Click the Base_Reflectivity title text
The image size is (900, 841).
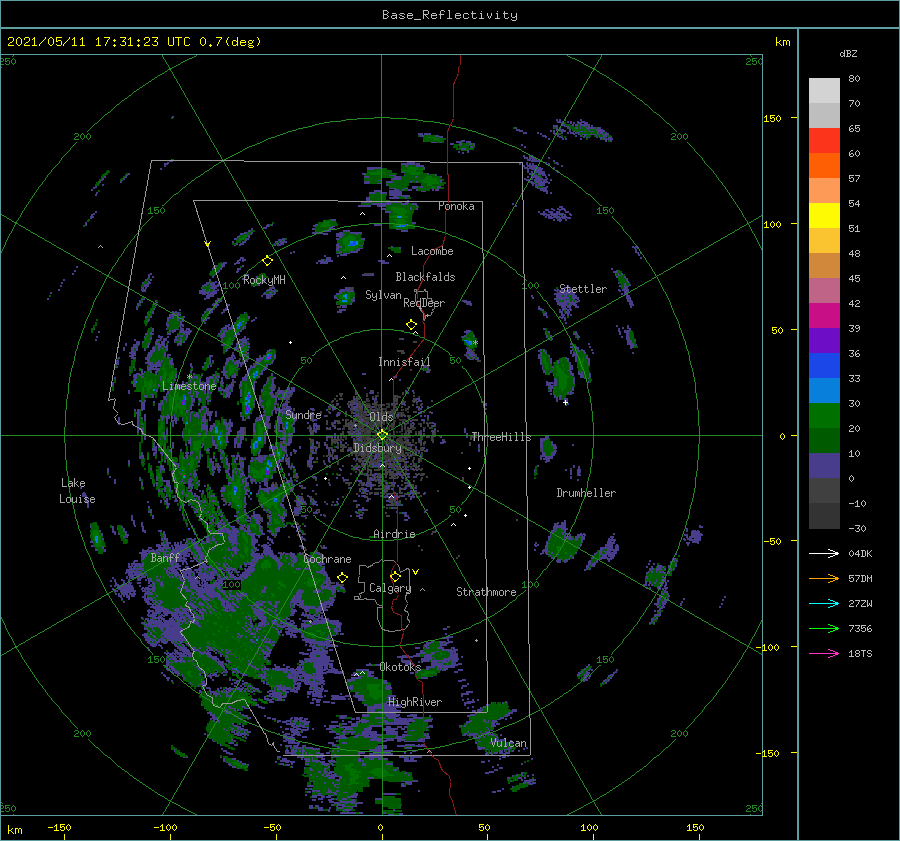click(450, 15)
